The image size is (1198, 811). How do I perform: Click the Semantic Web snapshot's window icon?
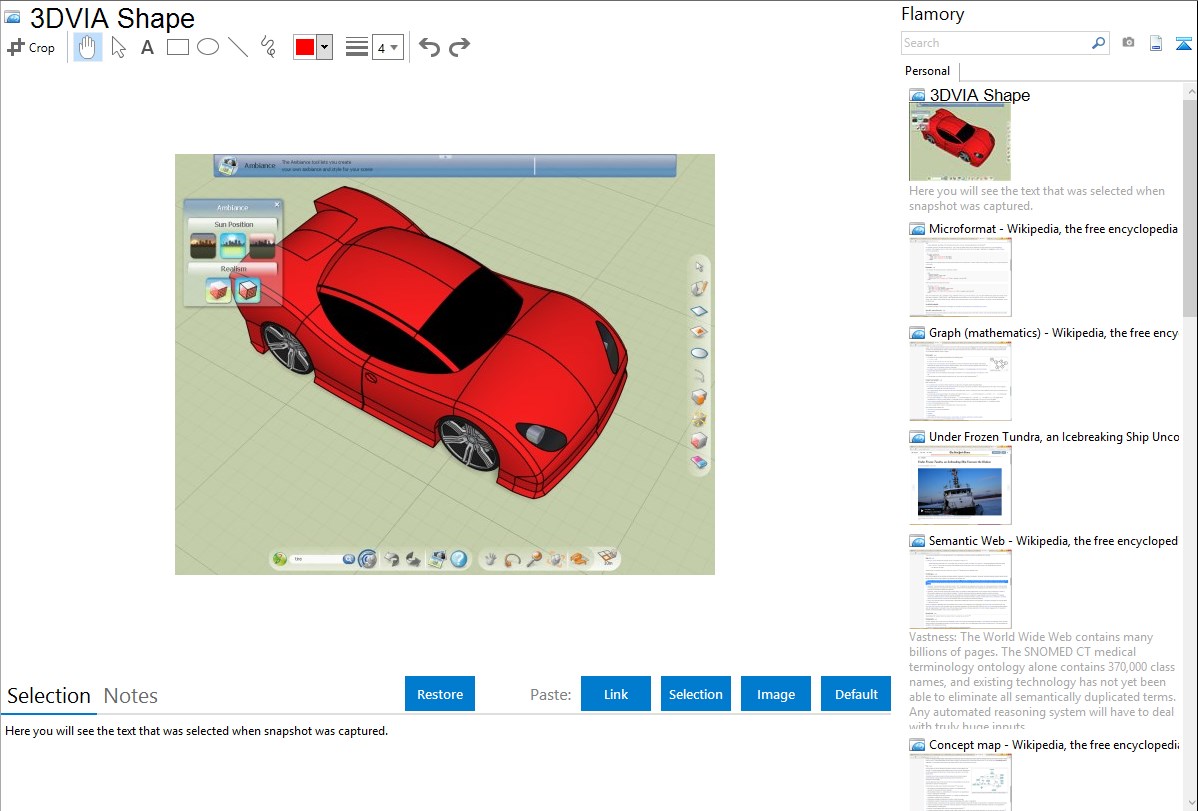pyautogui.click(x=918, y=541)
